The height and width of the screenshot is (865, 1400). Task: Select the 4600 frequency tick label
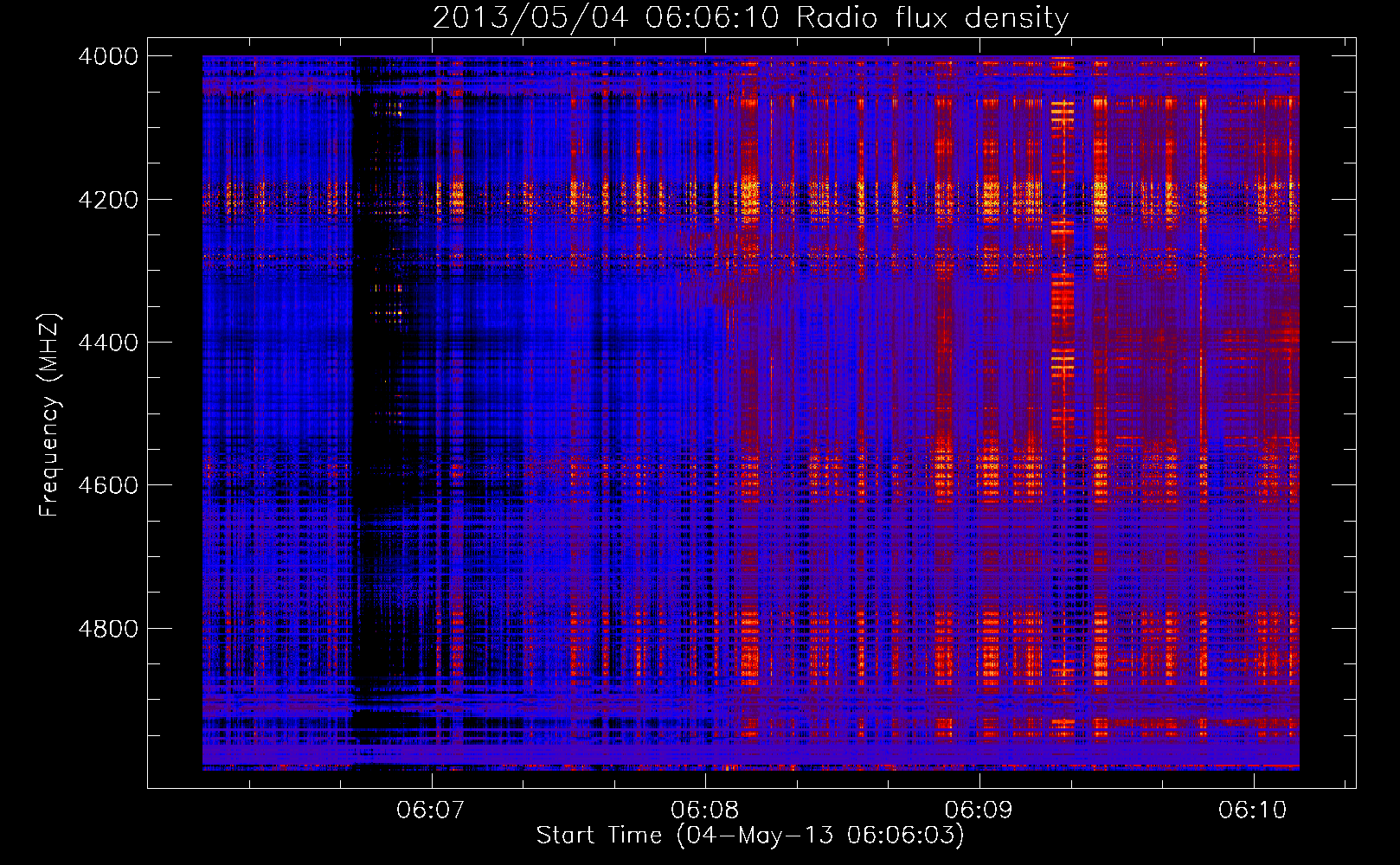coord(108,485)
